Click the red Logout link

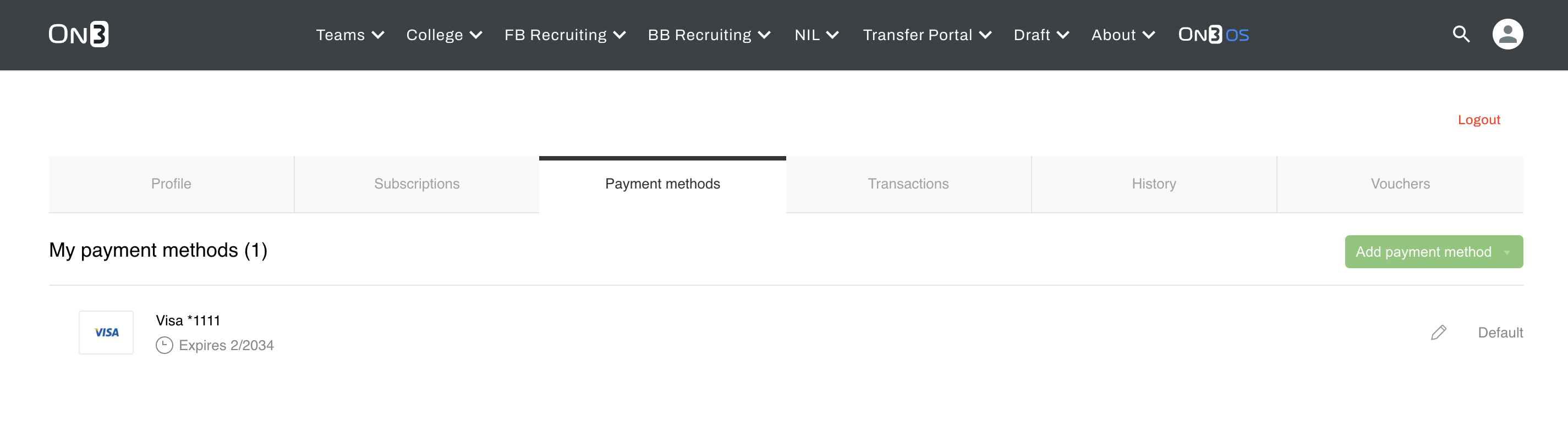coord(1478,120)
